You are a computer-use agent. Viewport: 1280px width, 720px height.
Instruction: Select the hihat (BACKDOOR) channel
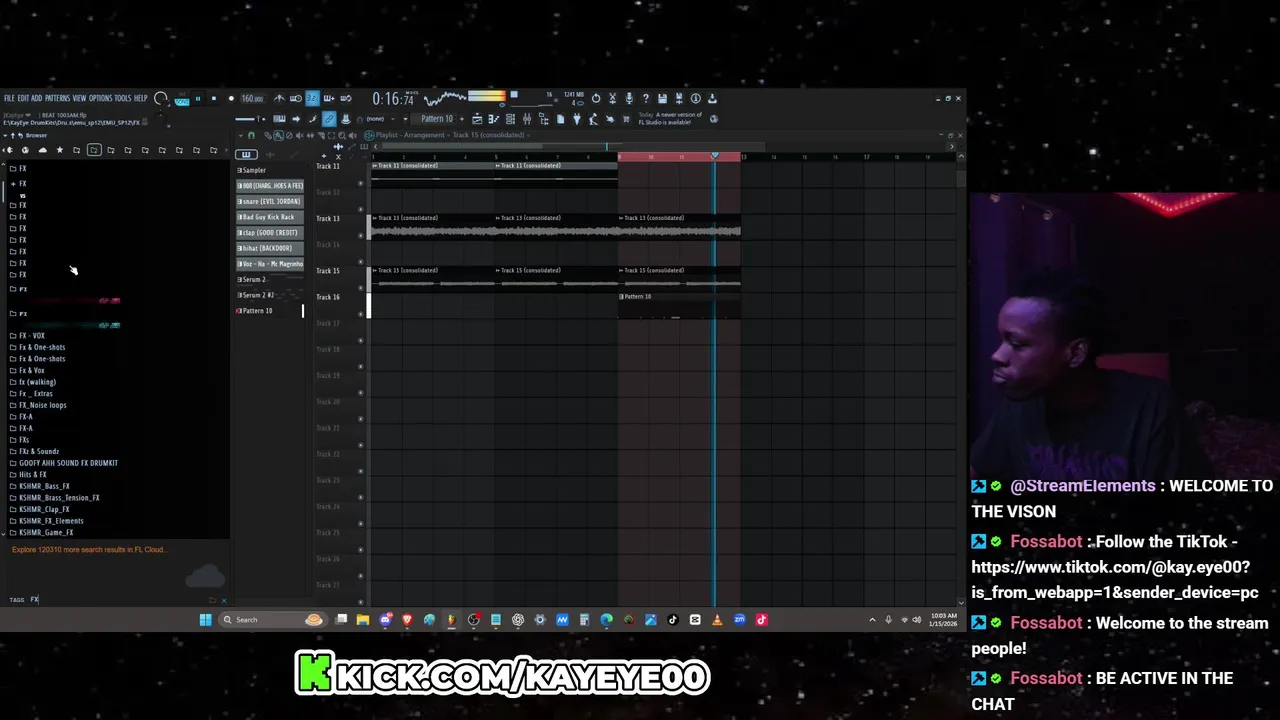click(270, 248)
